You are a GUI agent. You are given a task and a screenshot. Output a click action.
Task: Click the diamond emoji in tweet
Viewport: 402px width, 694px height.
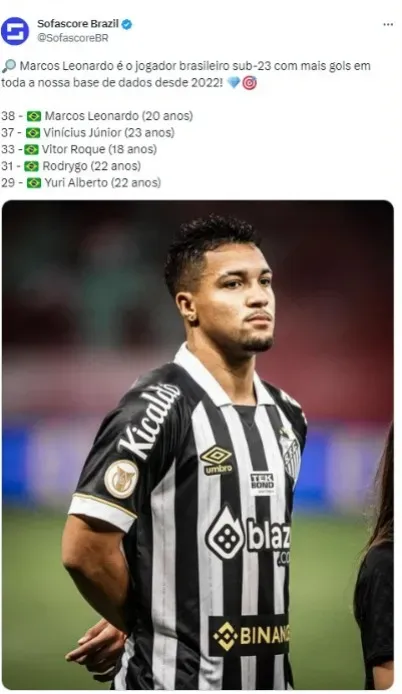point(233,83)
